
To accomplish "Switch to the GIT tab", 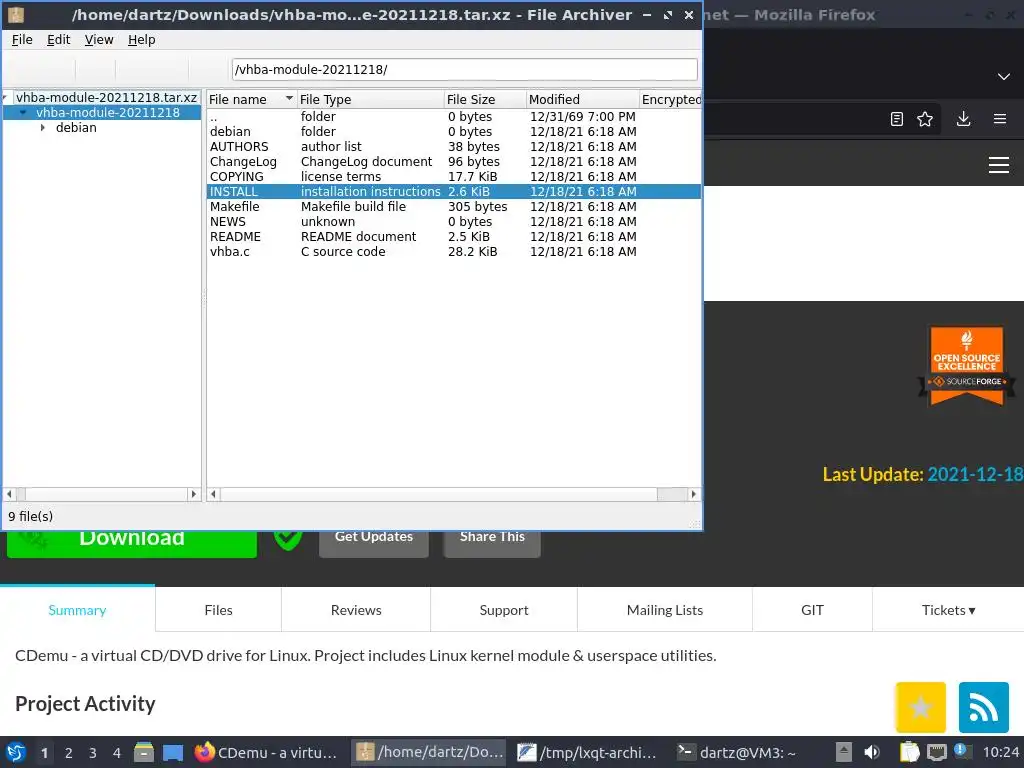I will tap(812, 610).
